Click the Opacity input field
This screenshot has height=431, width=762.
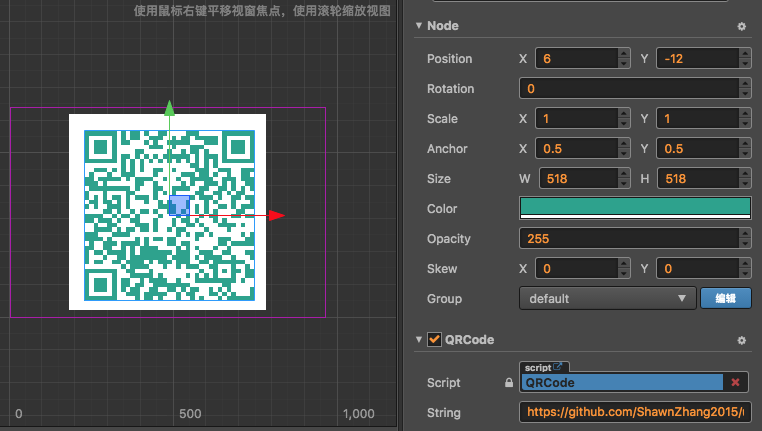pos(629,239)
